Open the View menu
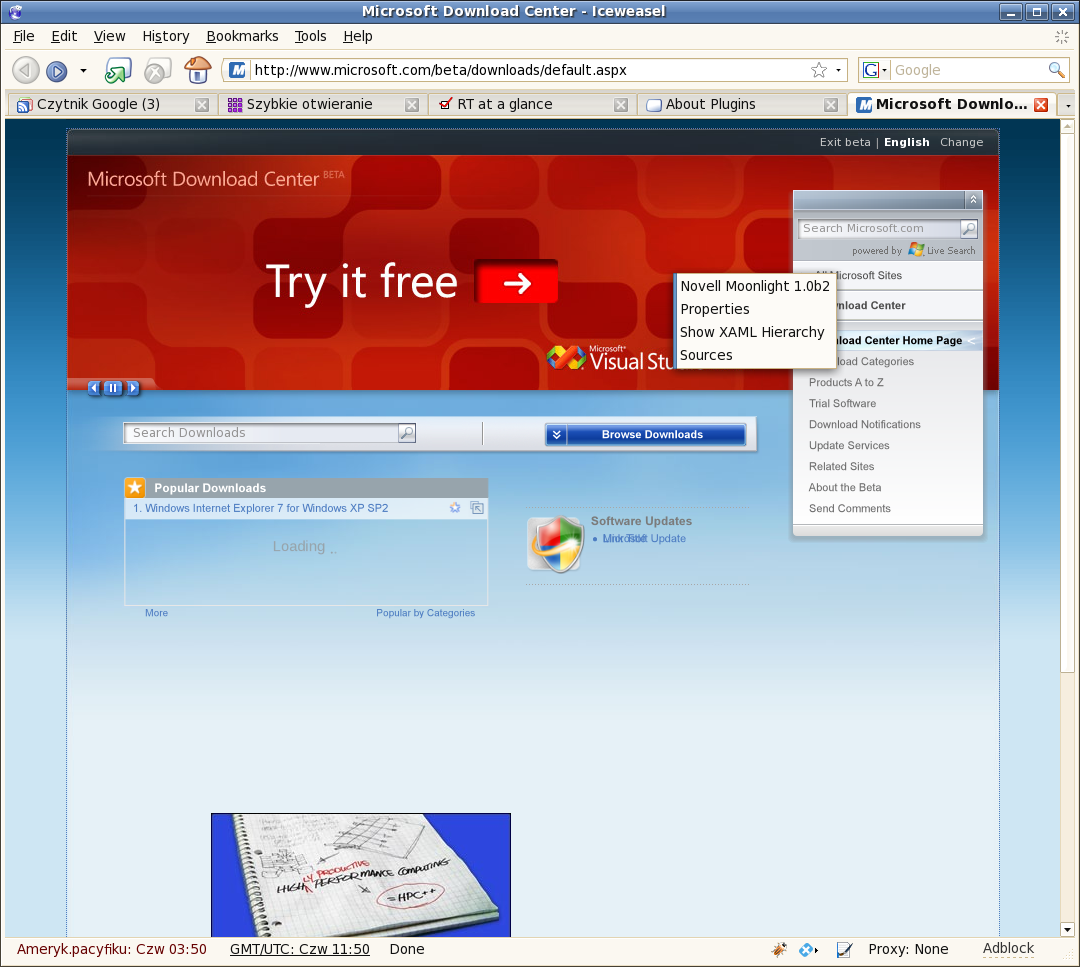Image resolution: width=1080 pixels, height=967 pixels. tap(110, 36)
